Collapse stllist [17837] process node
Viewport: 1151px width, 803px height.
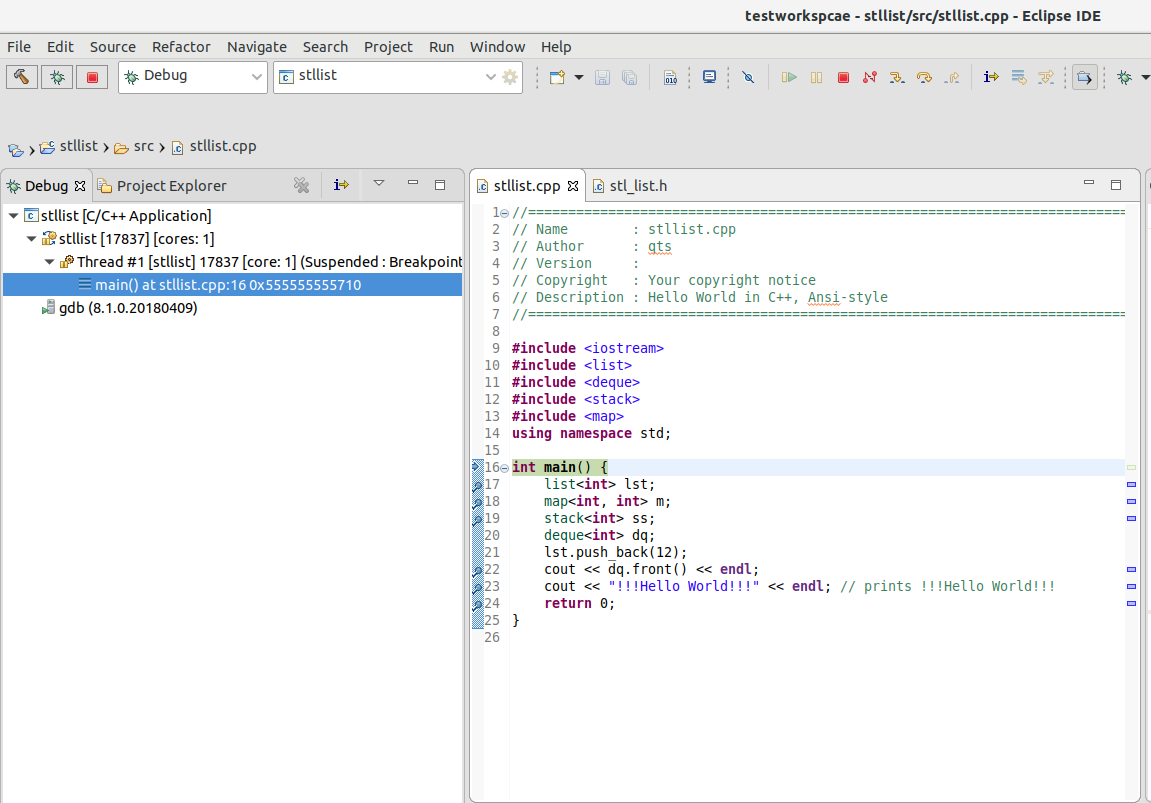click(32, 239)
